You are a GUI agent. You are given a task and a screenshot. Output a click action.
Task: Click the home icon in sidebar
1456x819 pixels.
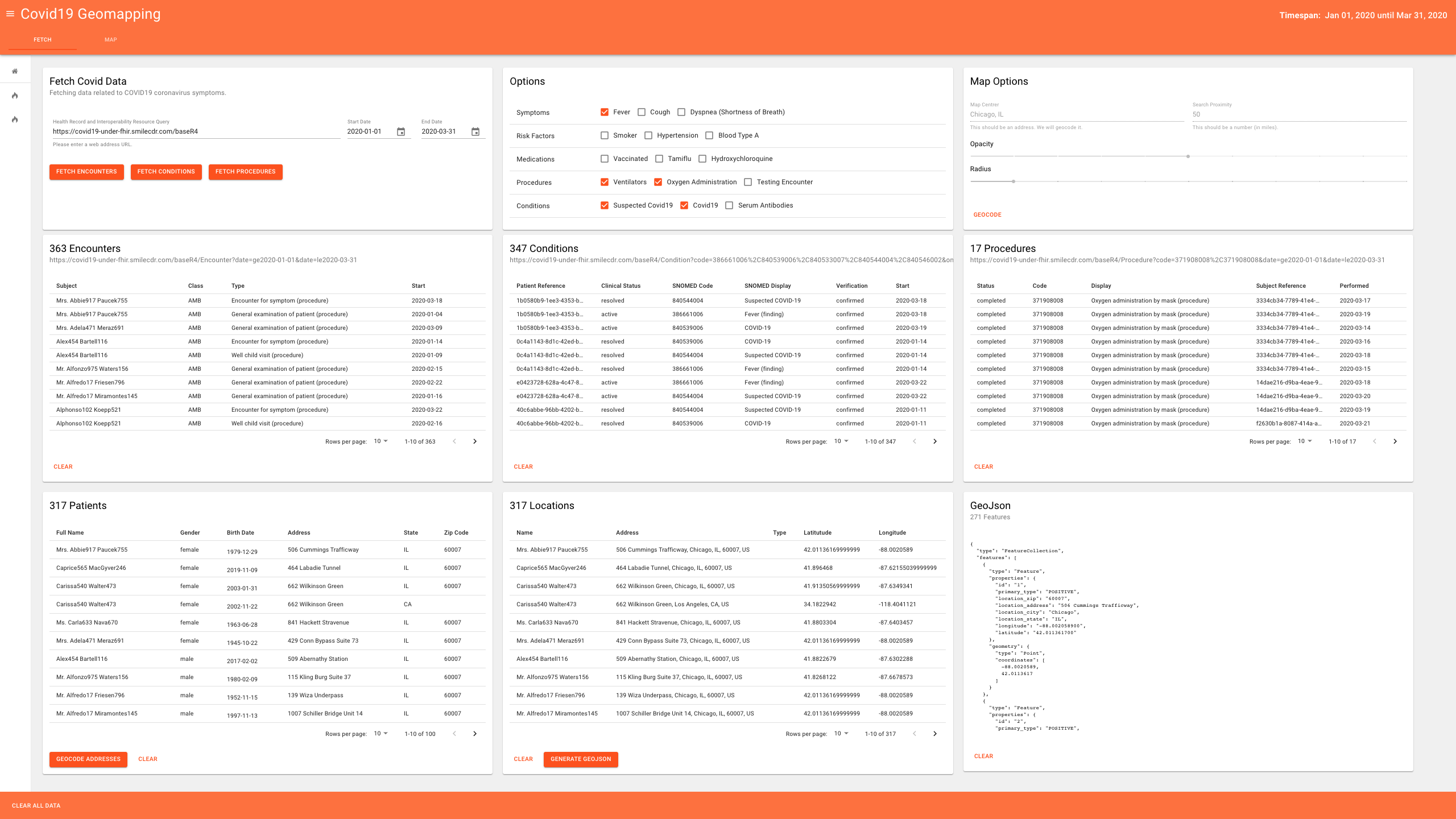tap(15, 72)
